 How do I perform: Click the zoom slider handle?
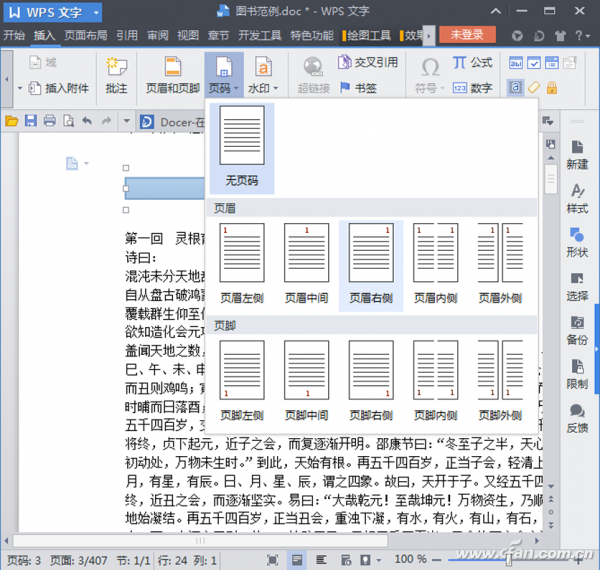pyautogui.click(x=509, y=560)
